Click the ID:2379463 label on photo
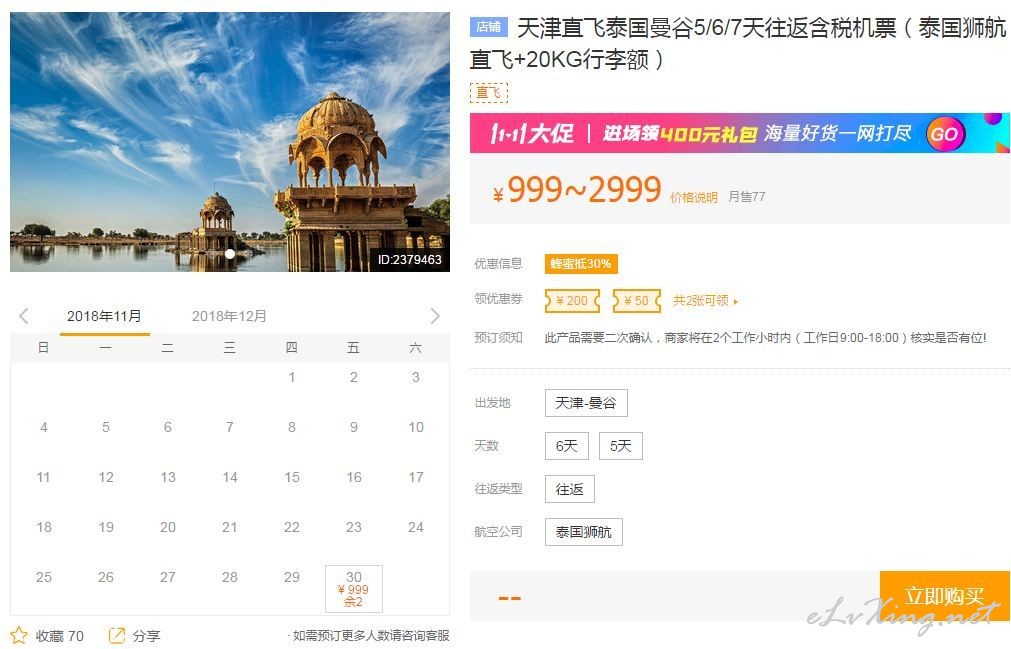Viewport: 1011px width, 649px height. pyautogui.click(x=409, y=260)
